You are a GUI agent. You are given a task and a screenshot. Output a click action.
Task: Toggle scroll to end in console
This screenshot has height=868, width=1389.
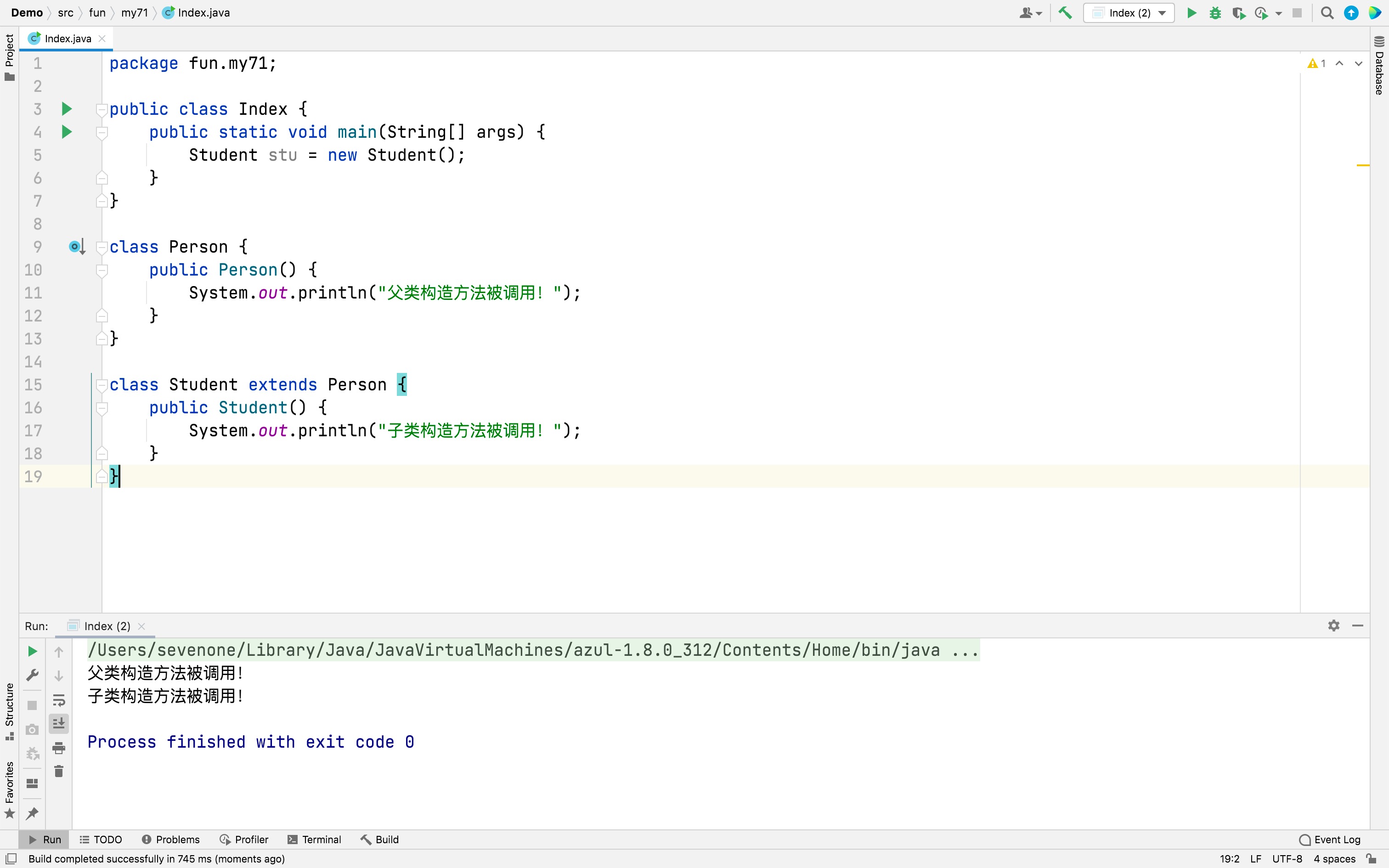point(58,724)
